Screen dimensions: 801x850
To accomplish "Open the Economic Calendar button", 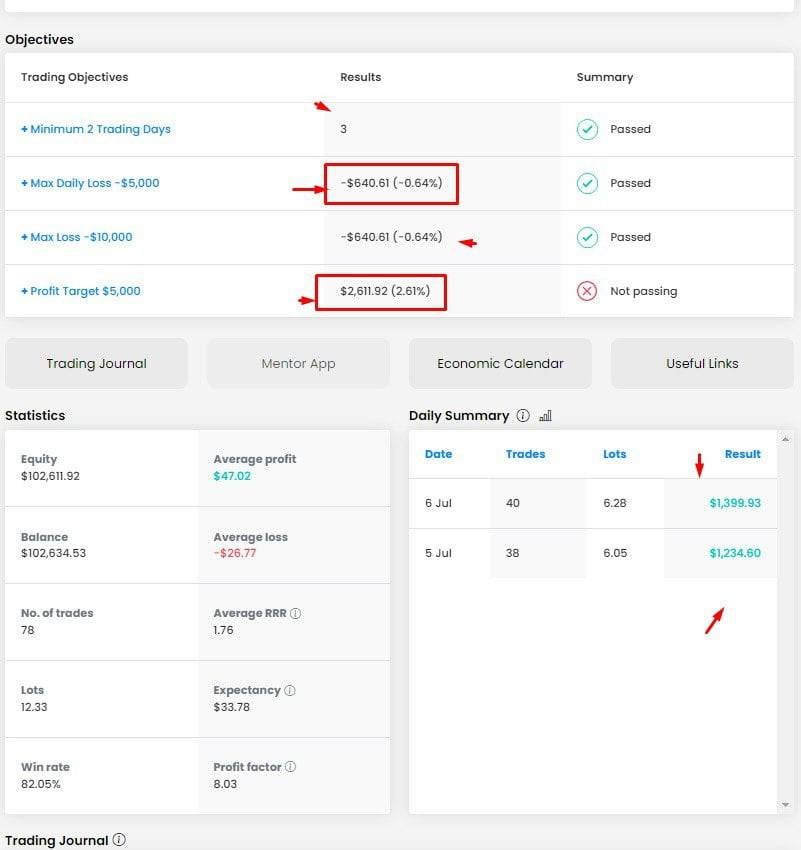I will pos(500,364).
